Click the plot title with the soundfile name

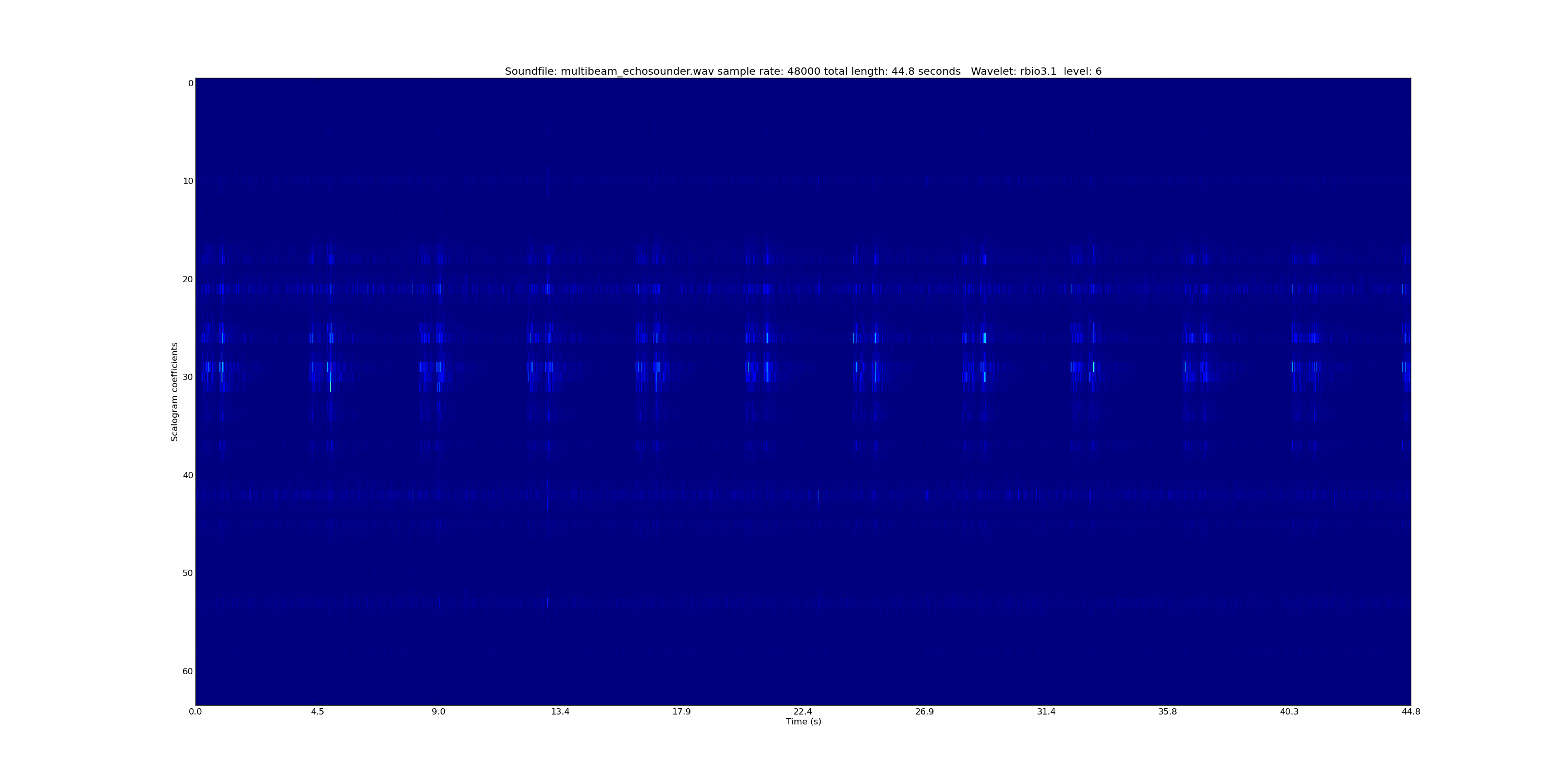pyautogui.click(x=803, y=71)
